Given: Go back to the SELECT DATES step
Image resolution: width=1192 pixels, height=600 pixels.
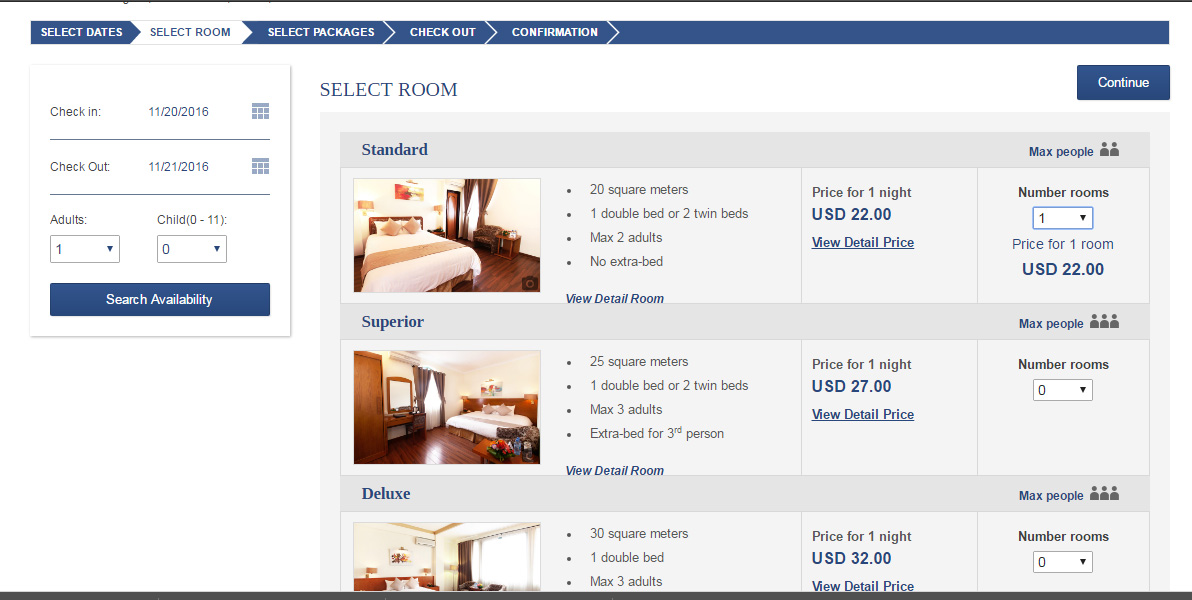Looking at the screenshot, I should pos(81,32).
